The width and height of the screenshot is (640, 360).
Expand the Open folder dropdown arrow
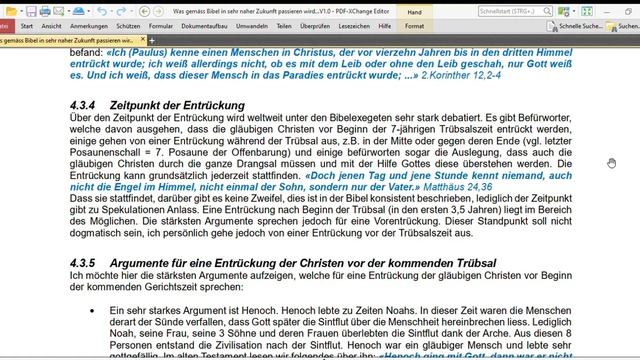coord(21,11)
